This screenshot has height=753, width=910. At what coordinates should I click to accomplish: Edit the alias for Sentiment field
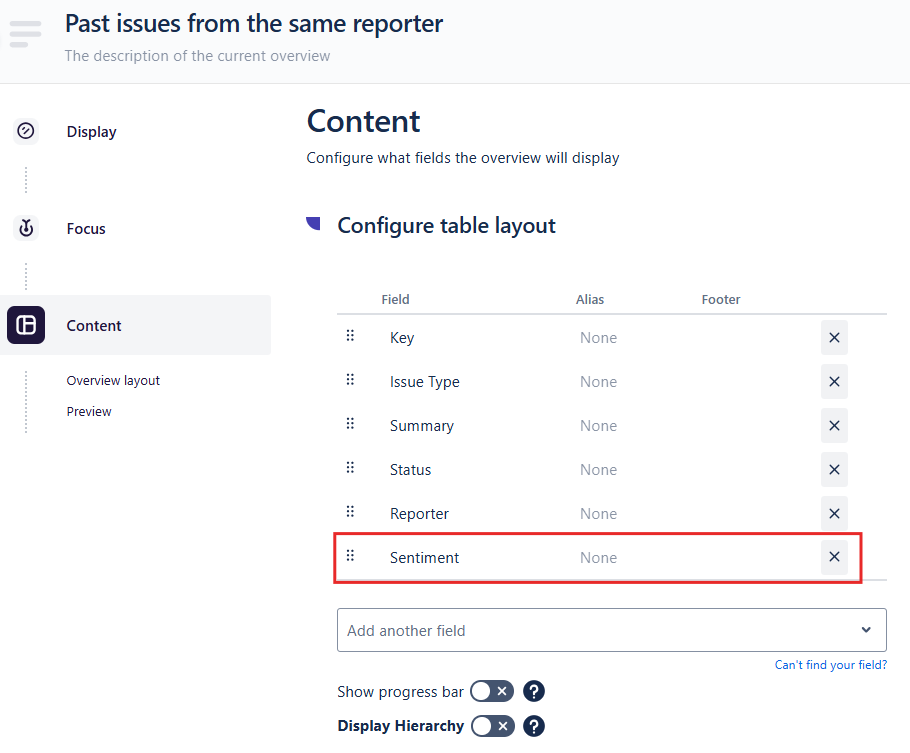click(x=598, y=558)
